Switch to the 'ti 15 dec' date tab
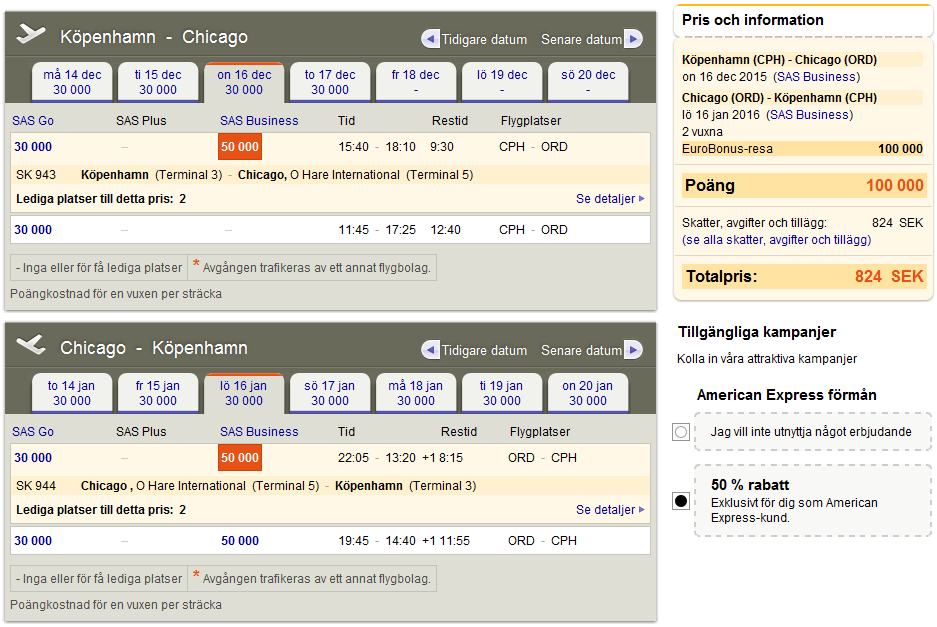Viewport: 937px width, 627px height. coord(158,82)
